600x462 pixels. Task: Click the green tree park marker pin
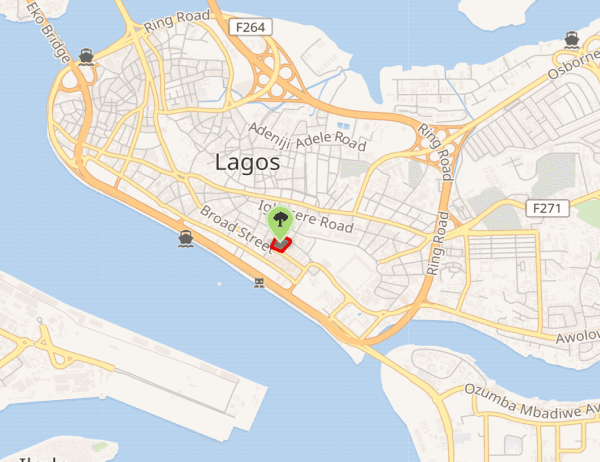[280, 223]
